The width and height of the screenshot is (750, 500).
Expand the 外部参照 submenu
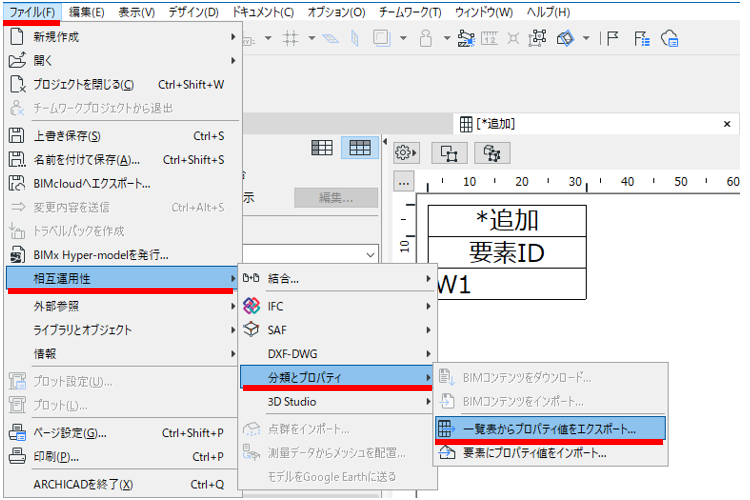[x=122, y=306]
